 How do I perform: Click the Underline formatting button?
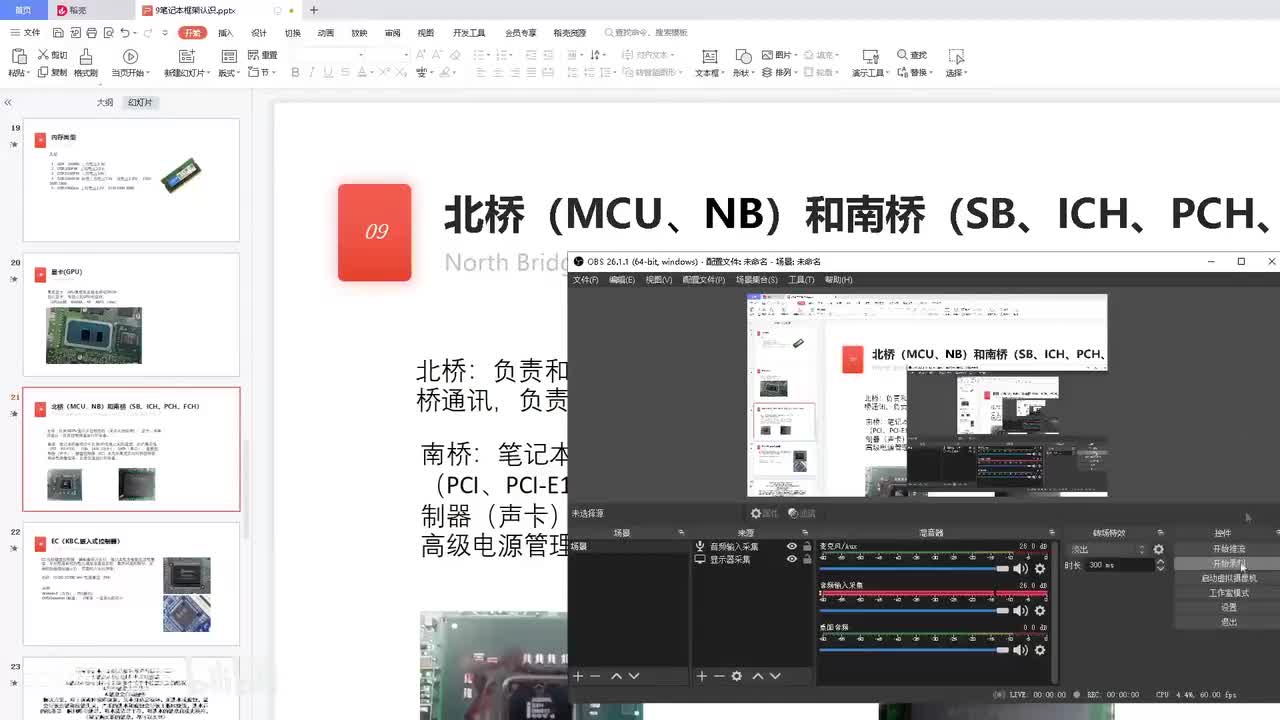328,72
